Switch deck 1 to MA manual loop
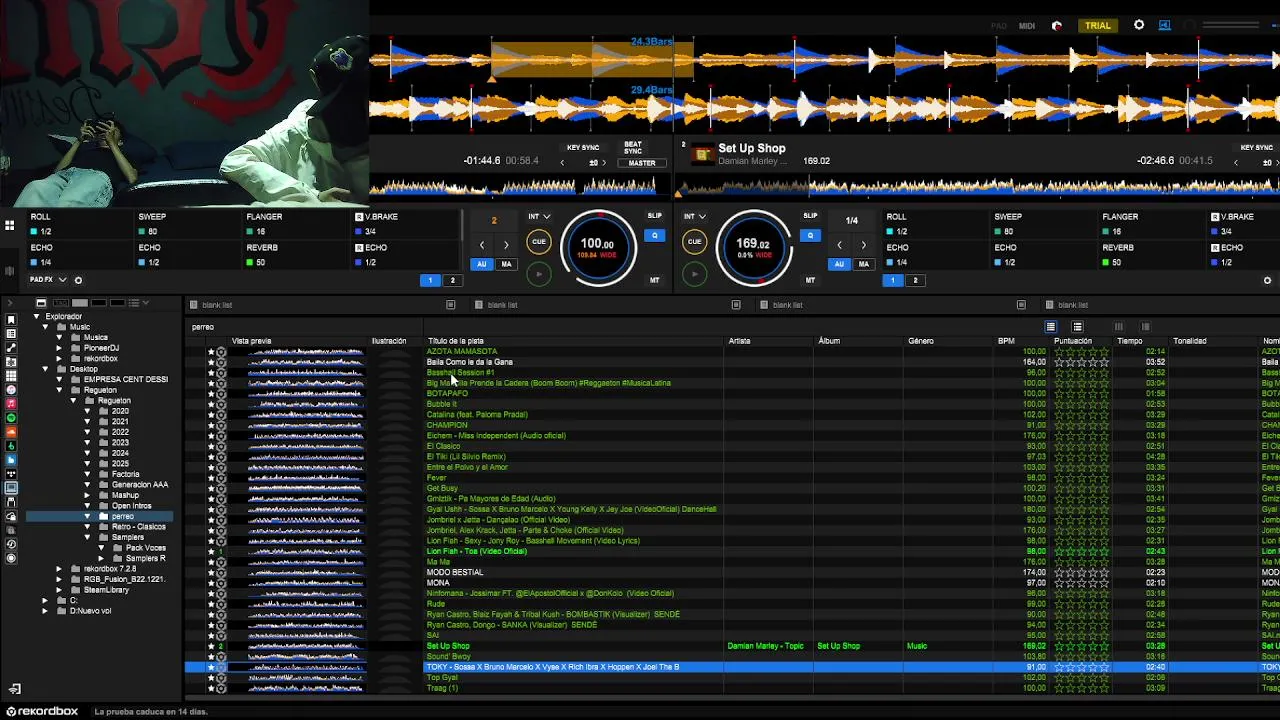Viewport: 1280px width, 720px height. [x=506, y=264]
